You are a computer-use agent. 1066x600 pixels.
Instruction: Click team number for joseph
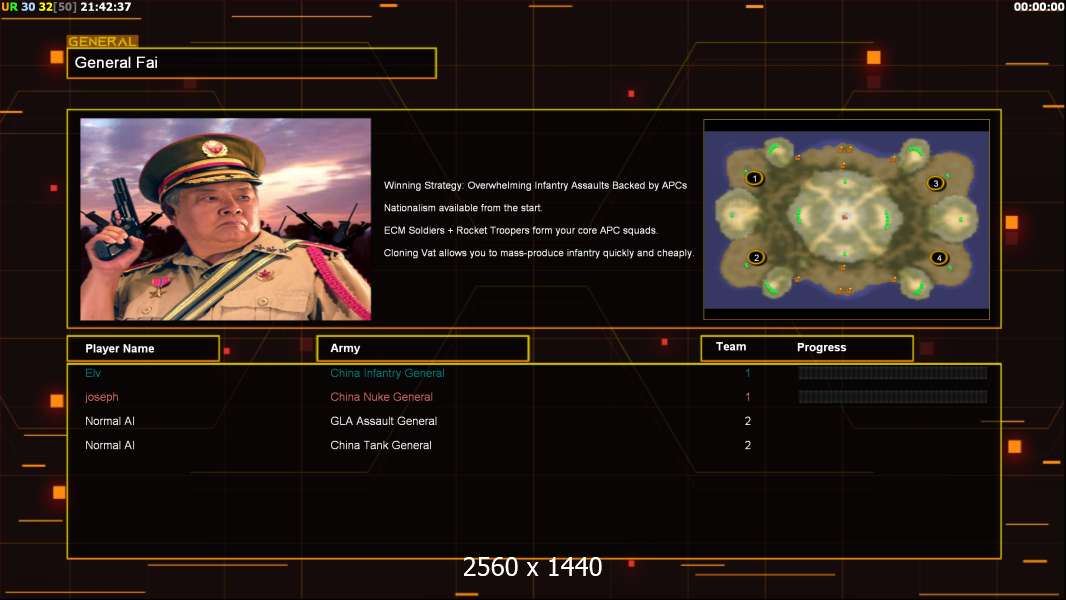click(747, 397)
